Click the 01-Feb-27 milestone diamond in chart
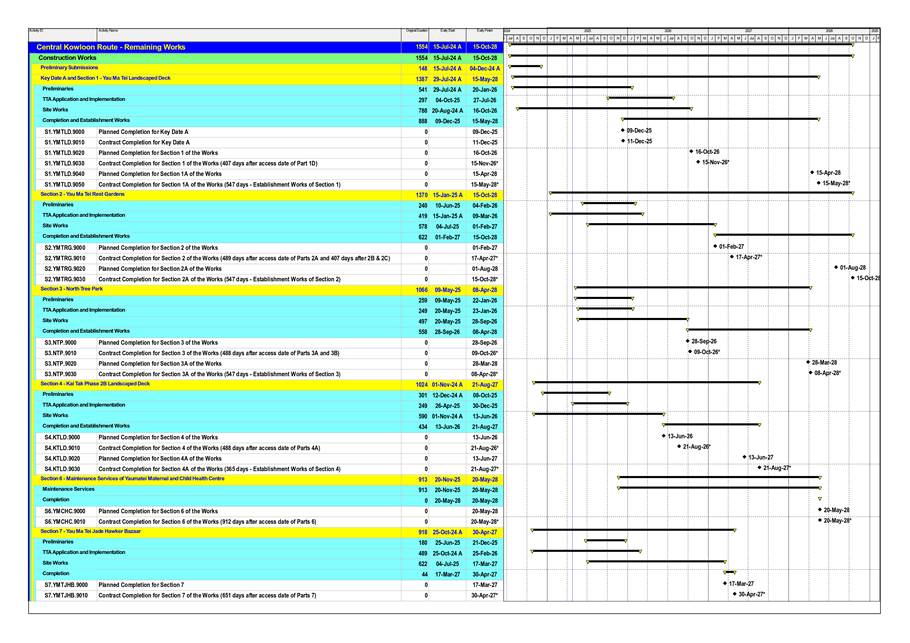The height and width of the screenshot is (643, 910). click(x=715, y=246)
